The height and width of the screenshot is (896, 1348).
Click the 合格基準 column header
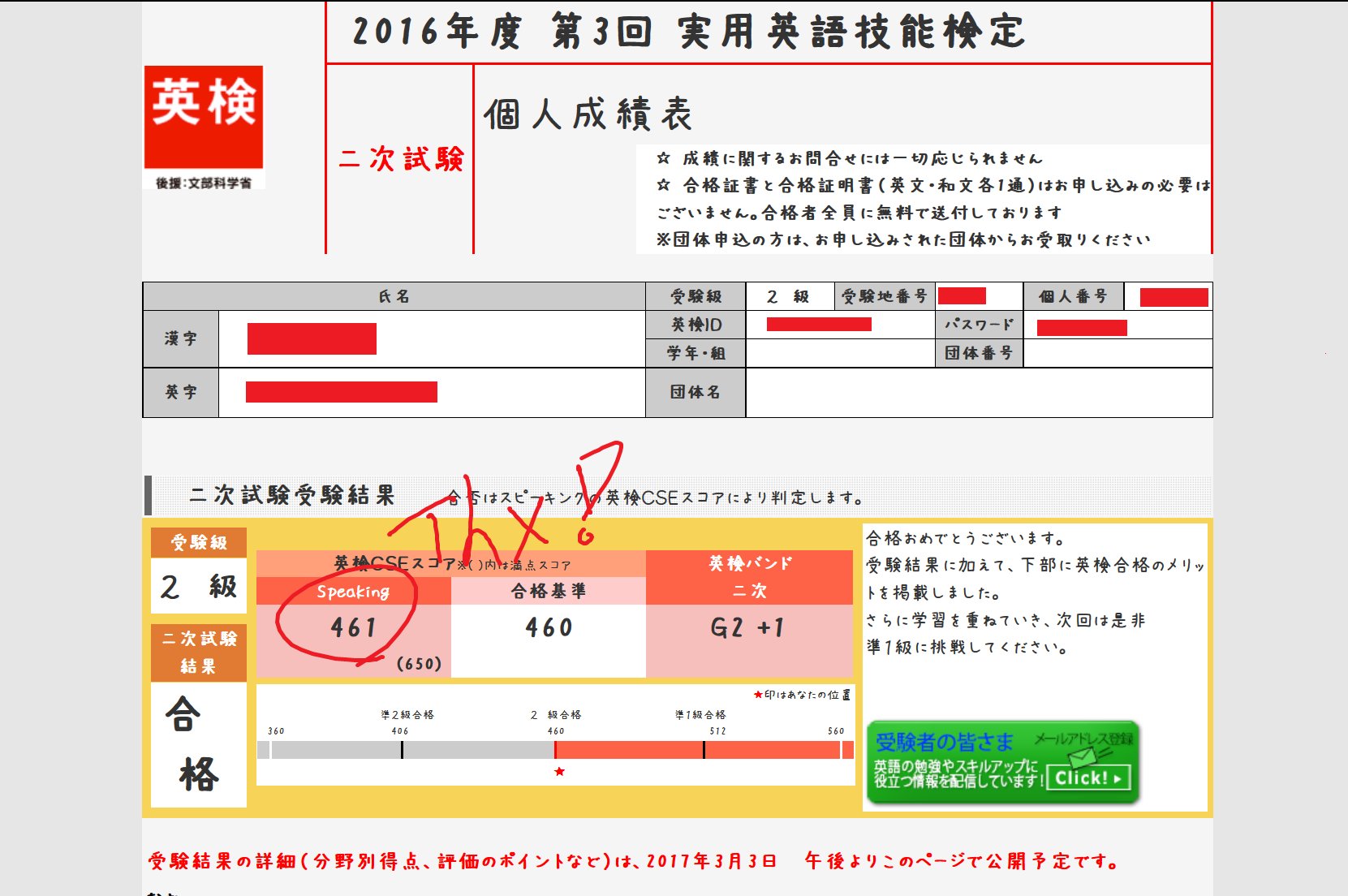coord(549,591)
